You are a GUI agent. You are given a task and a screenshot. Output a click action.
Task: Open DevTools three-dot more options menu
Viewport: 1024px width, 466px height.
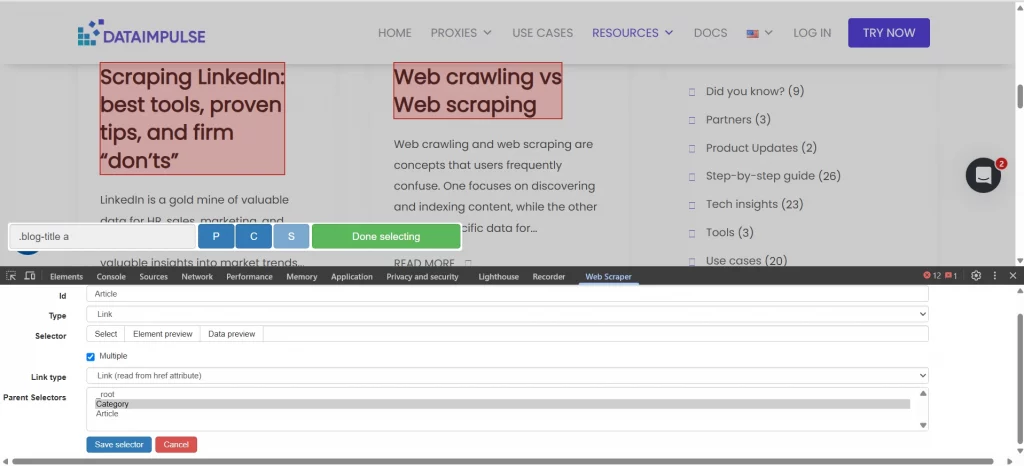pyautogui.click(x=995, y=276)
